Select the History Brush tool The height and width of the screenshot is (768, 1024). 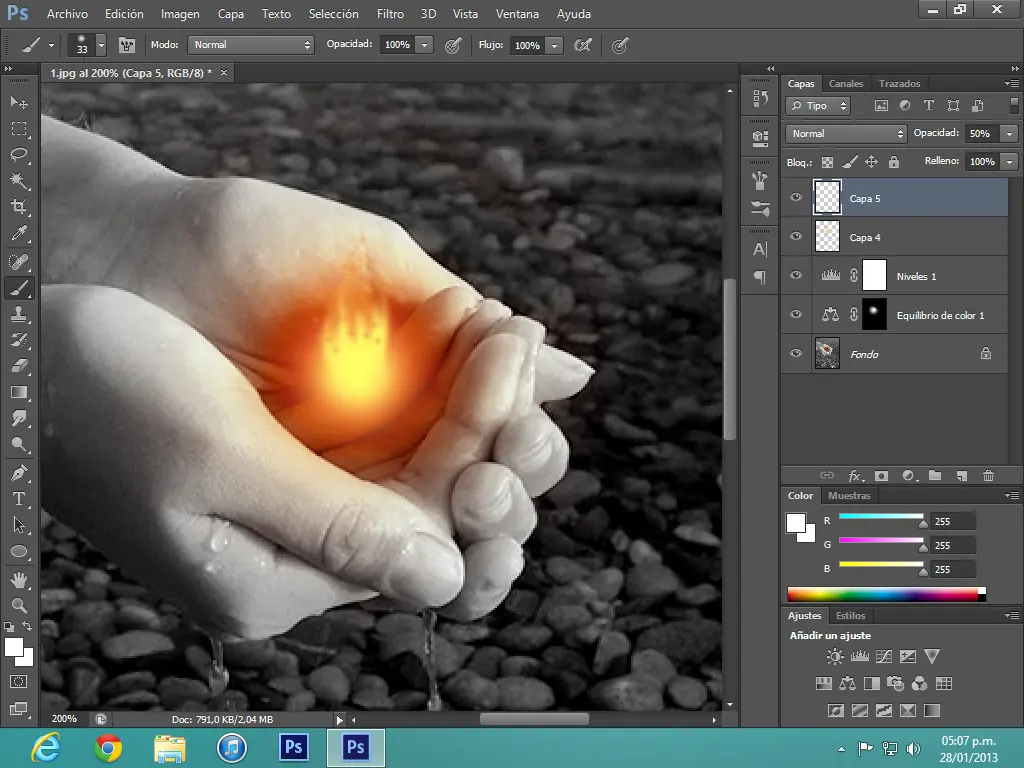pos(19,340)
